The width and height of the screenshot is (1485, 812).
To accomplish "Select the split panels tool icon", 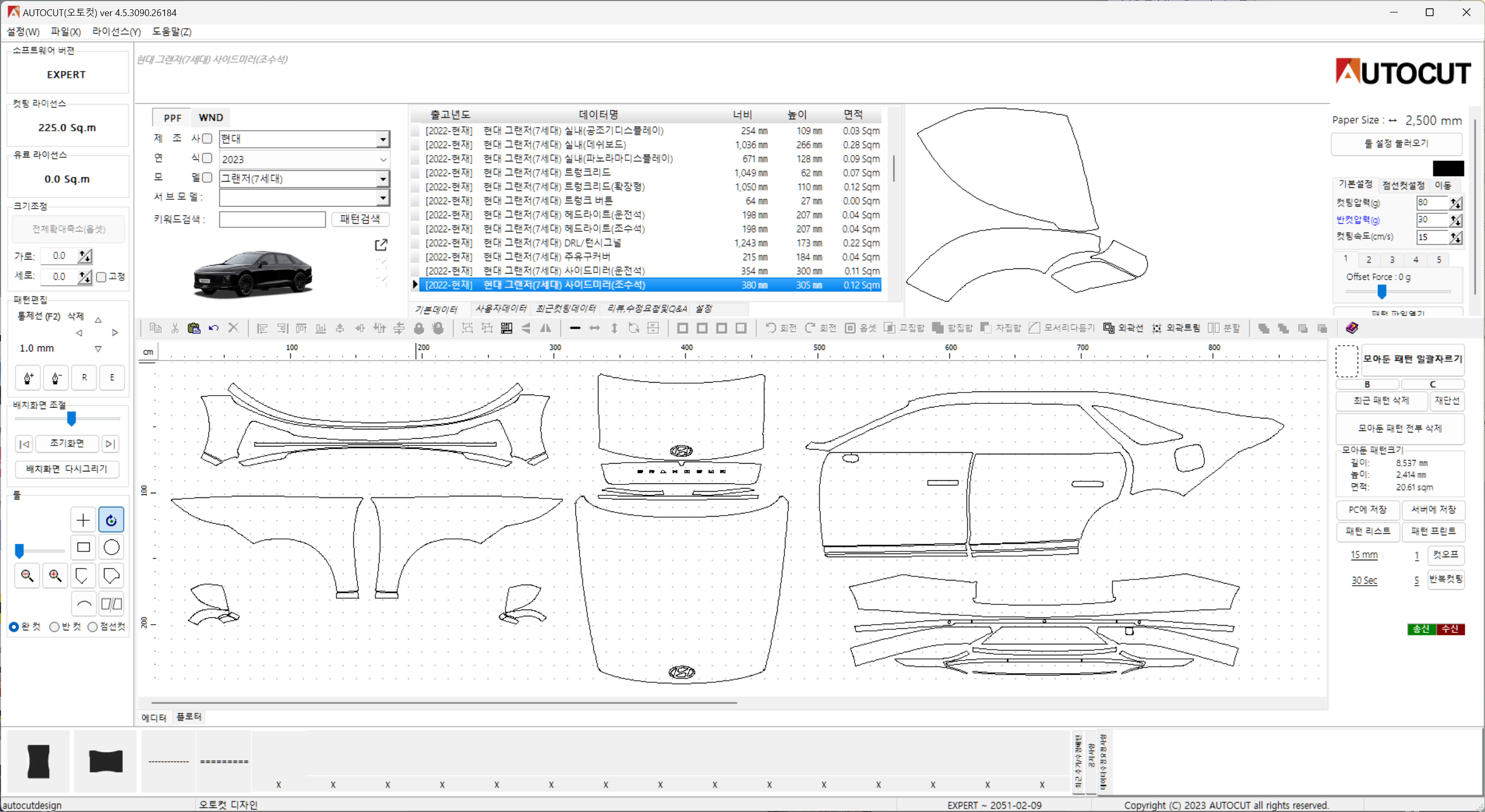I will click(111, 604).
